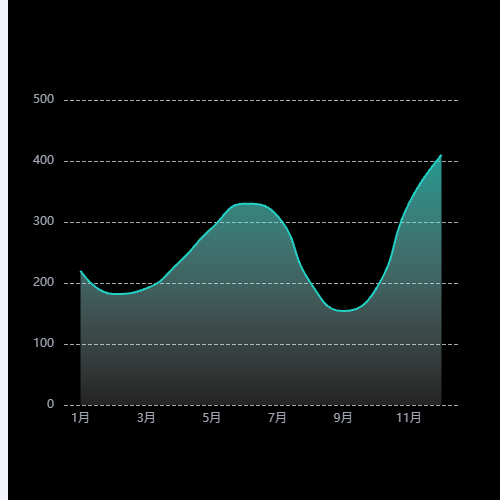Click the 500 dashed gridline

[261, 100]
